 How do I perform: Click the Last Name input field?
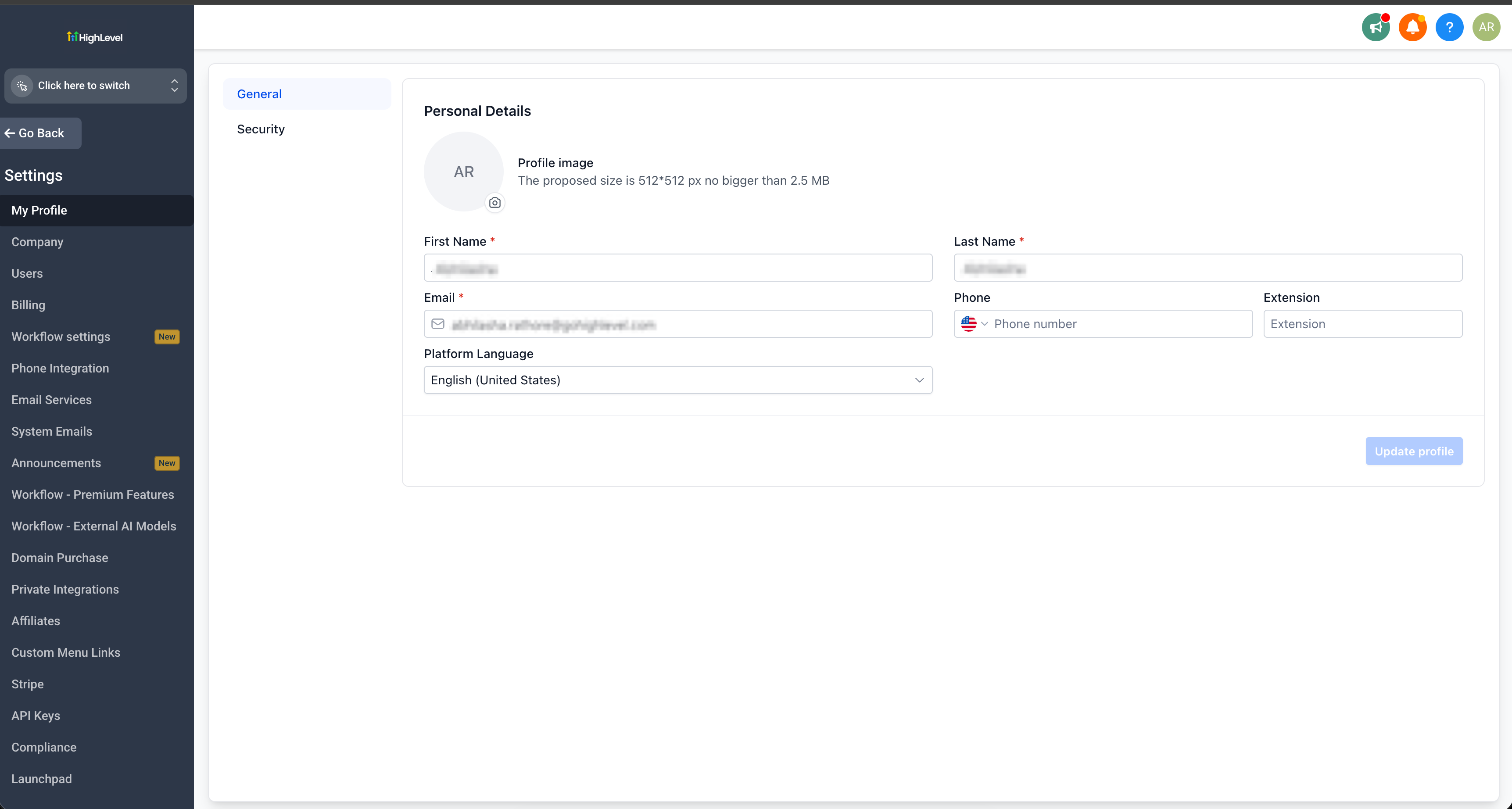click(x=1208, y=268)
